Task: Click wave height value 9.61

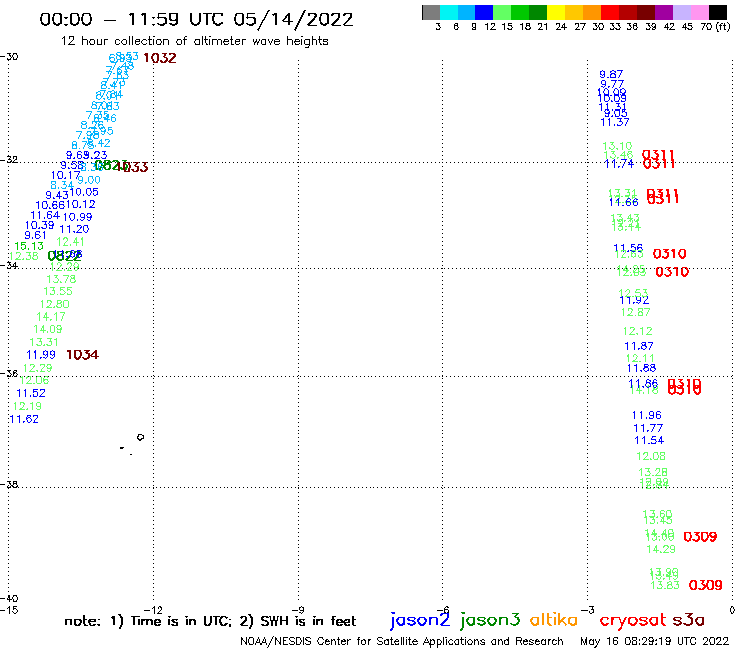Action: pyautogui.click(x=35, y=235)
